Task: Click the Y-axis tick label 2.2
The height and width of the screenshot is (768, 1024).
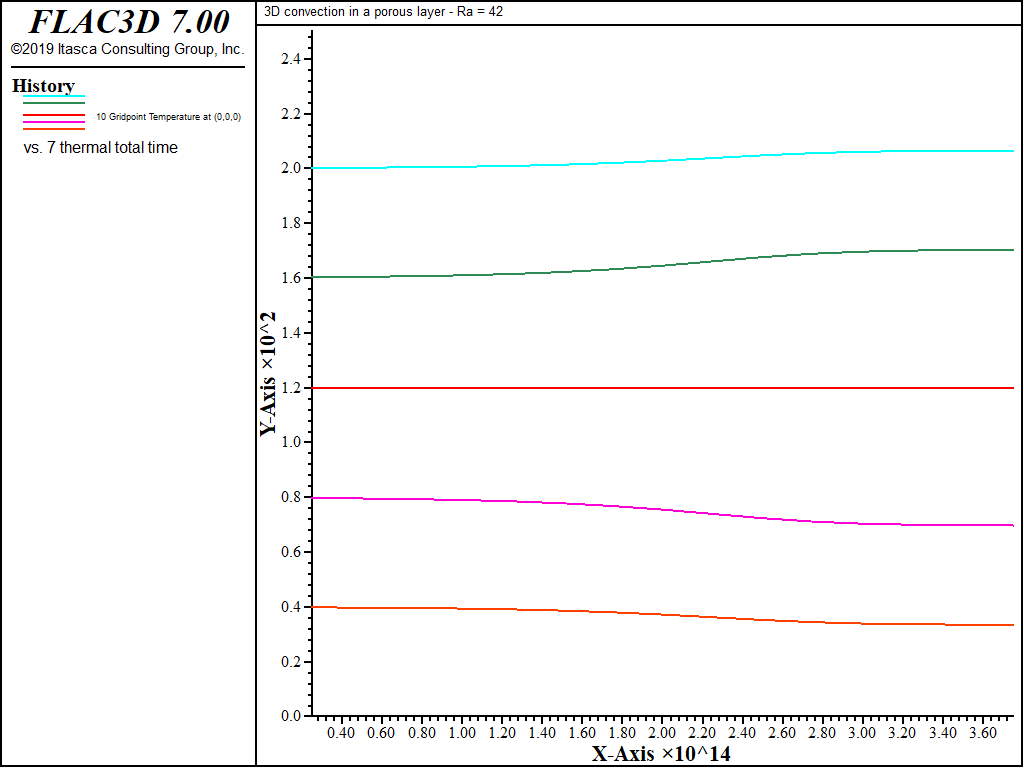Action: click(291, 114)
